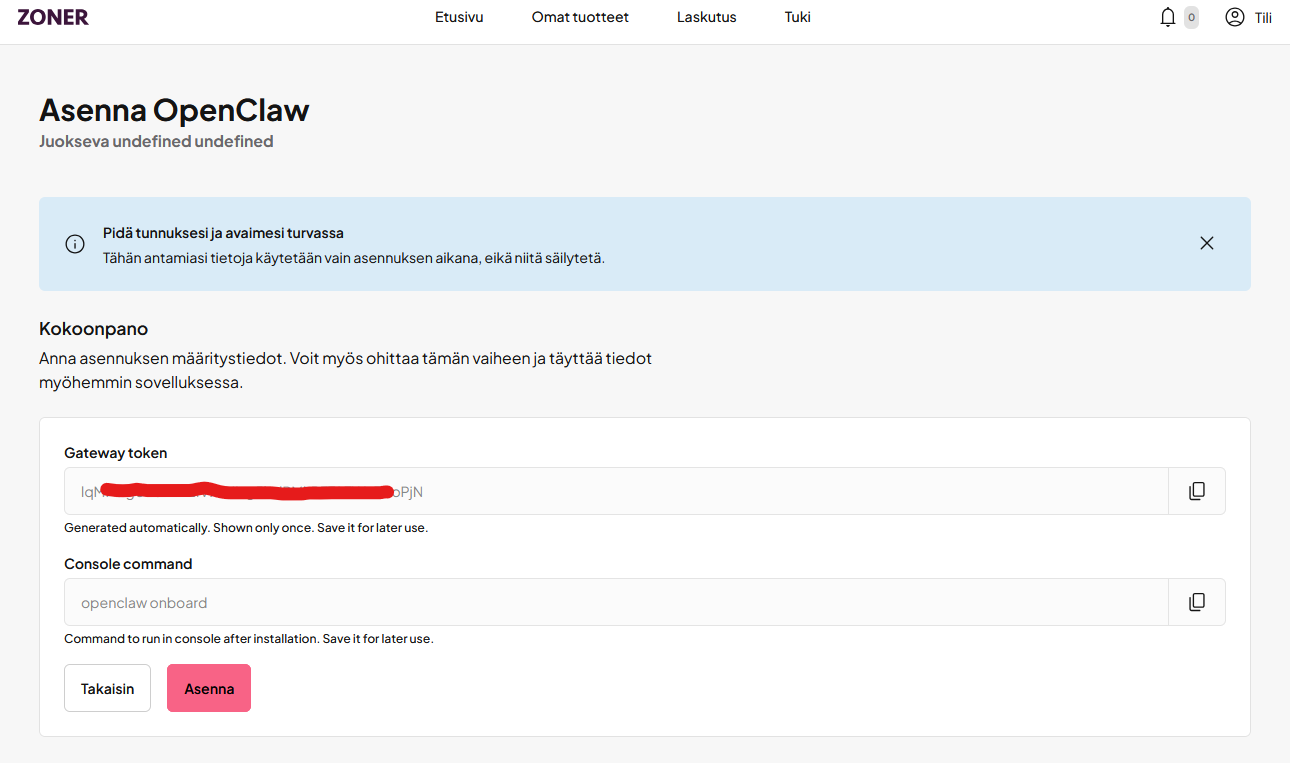Image resolution: width=1290 pixels, height=763 pixels.
Task: Click the 'Anna asennuksen määritystiedot' description
Action: tap(345, 370)
